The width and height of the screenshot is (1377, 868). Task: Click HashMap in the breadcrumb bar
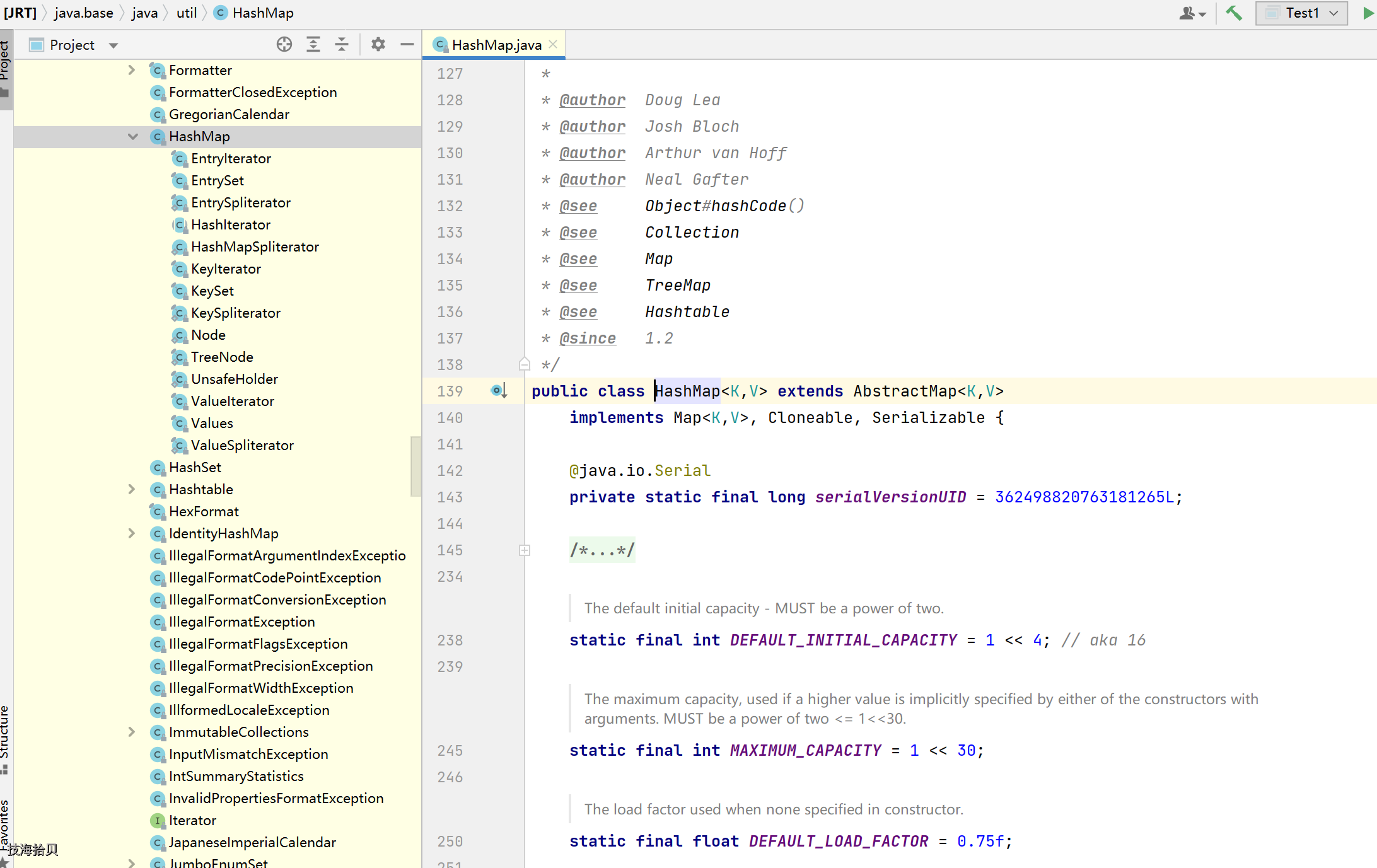pyautogui.click(x=255, y=13)
